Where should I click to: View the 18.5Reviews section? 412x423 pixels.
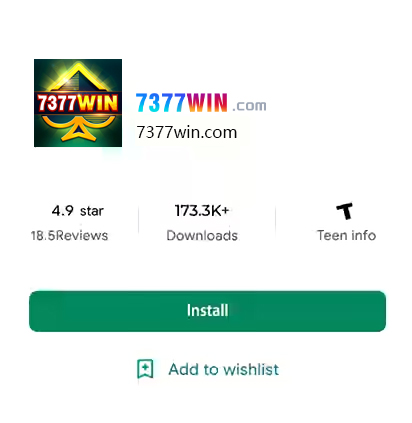point(69,235)
